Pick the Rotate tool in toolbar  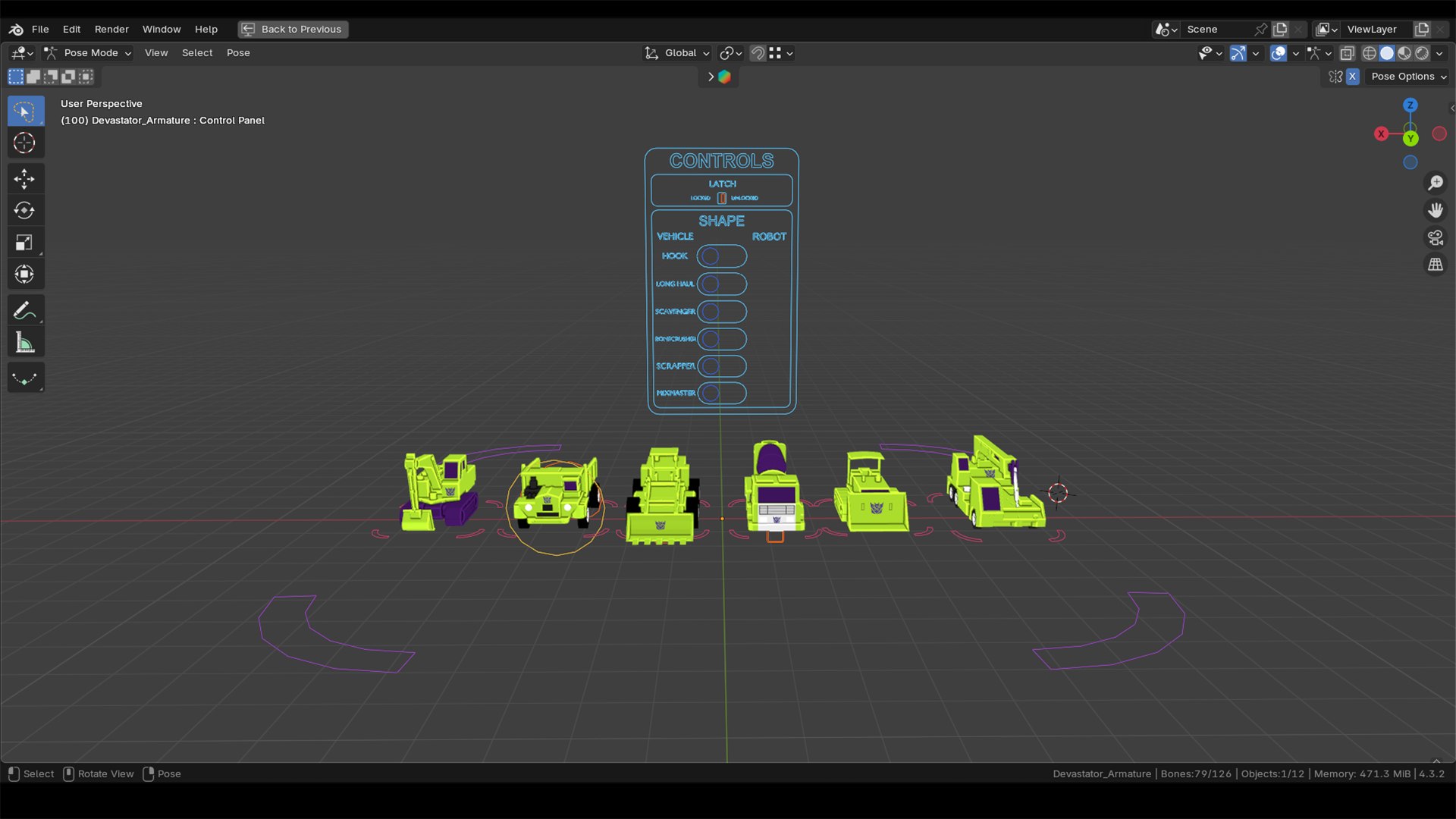tap(25, 211)
